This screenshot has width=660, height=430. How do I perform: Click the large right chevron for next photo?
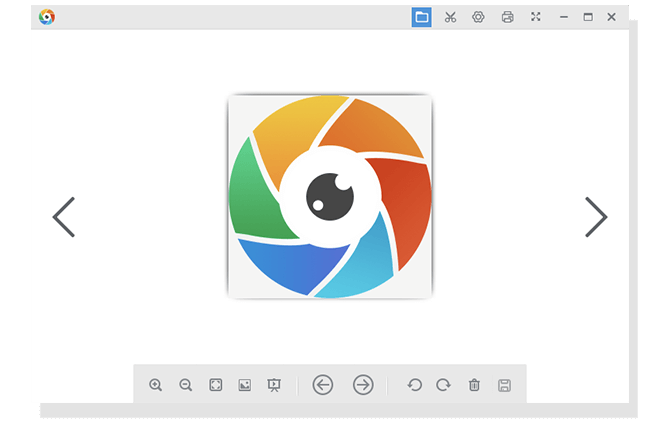click(596, 217)
